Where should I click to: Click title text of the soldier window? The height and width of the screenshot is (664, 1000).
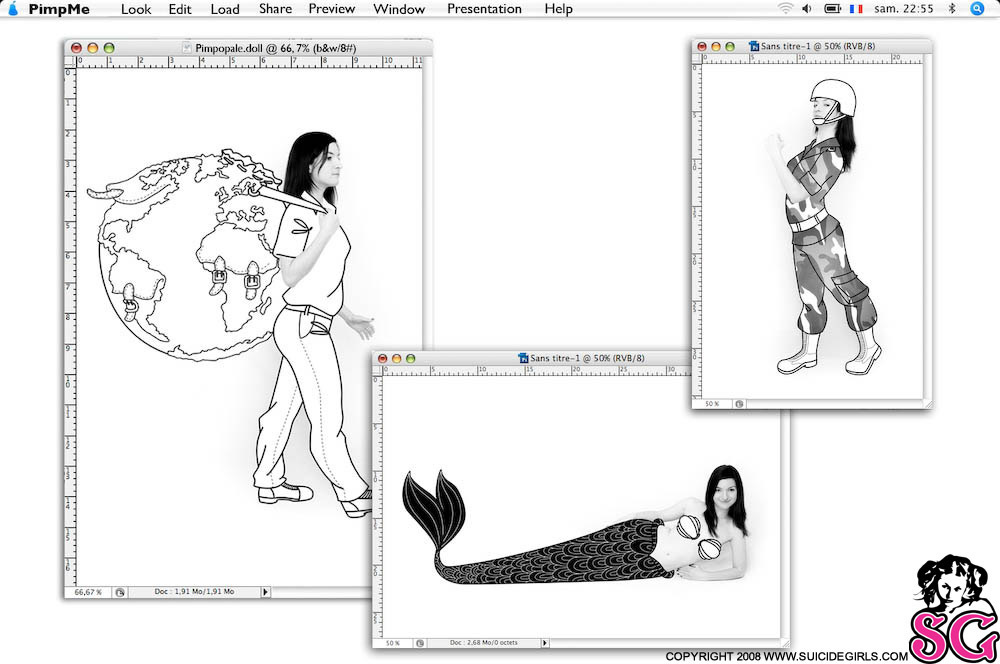[x=818, y=46]
